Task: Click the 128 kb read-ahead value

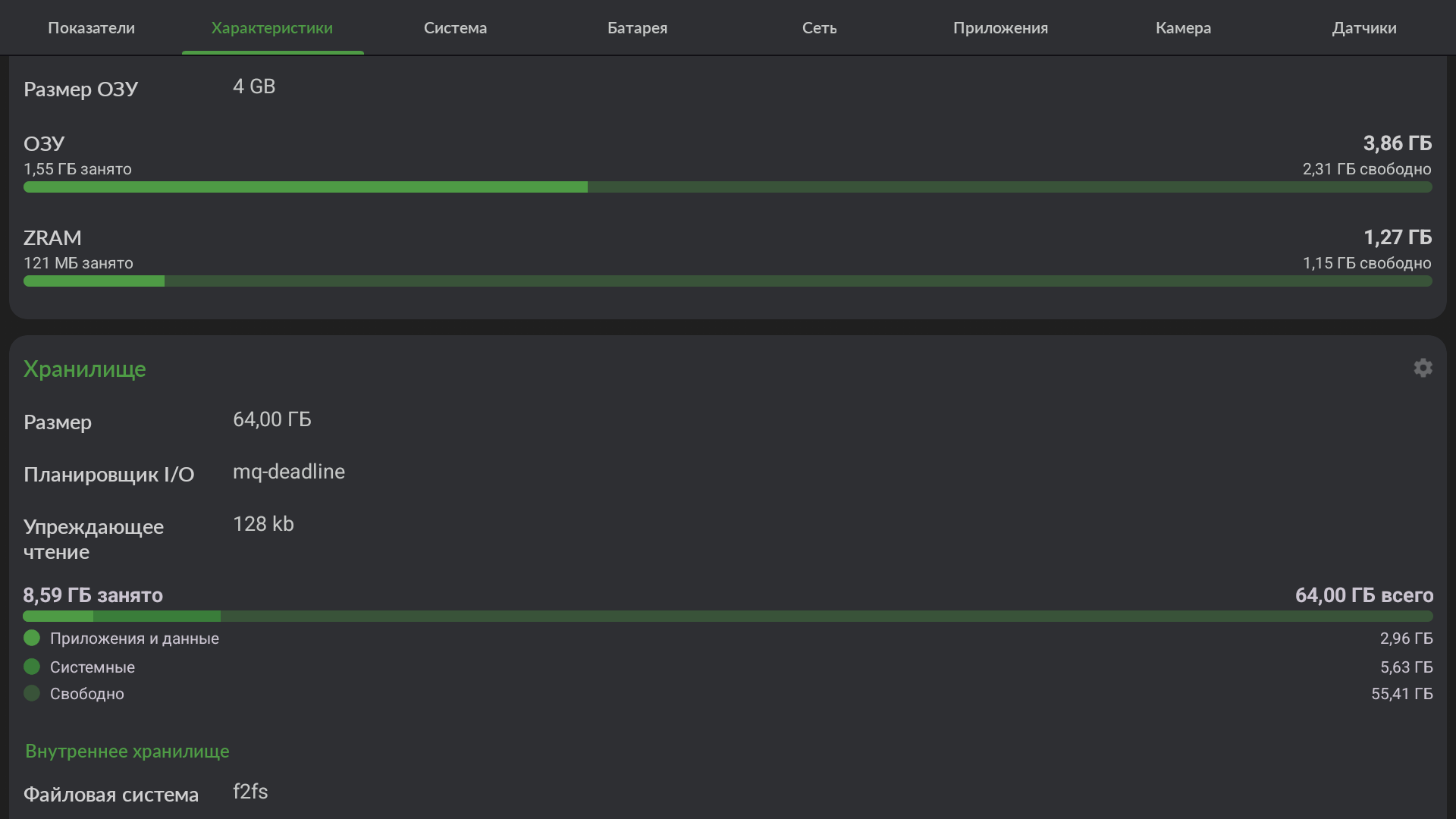Action: click(263, 524)
